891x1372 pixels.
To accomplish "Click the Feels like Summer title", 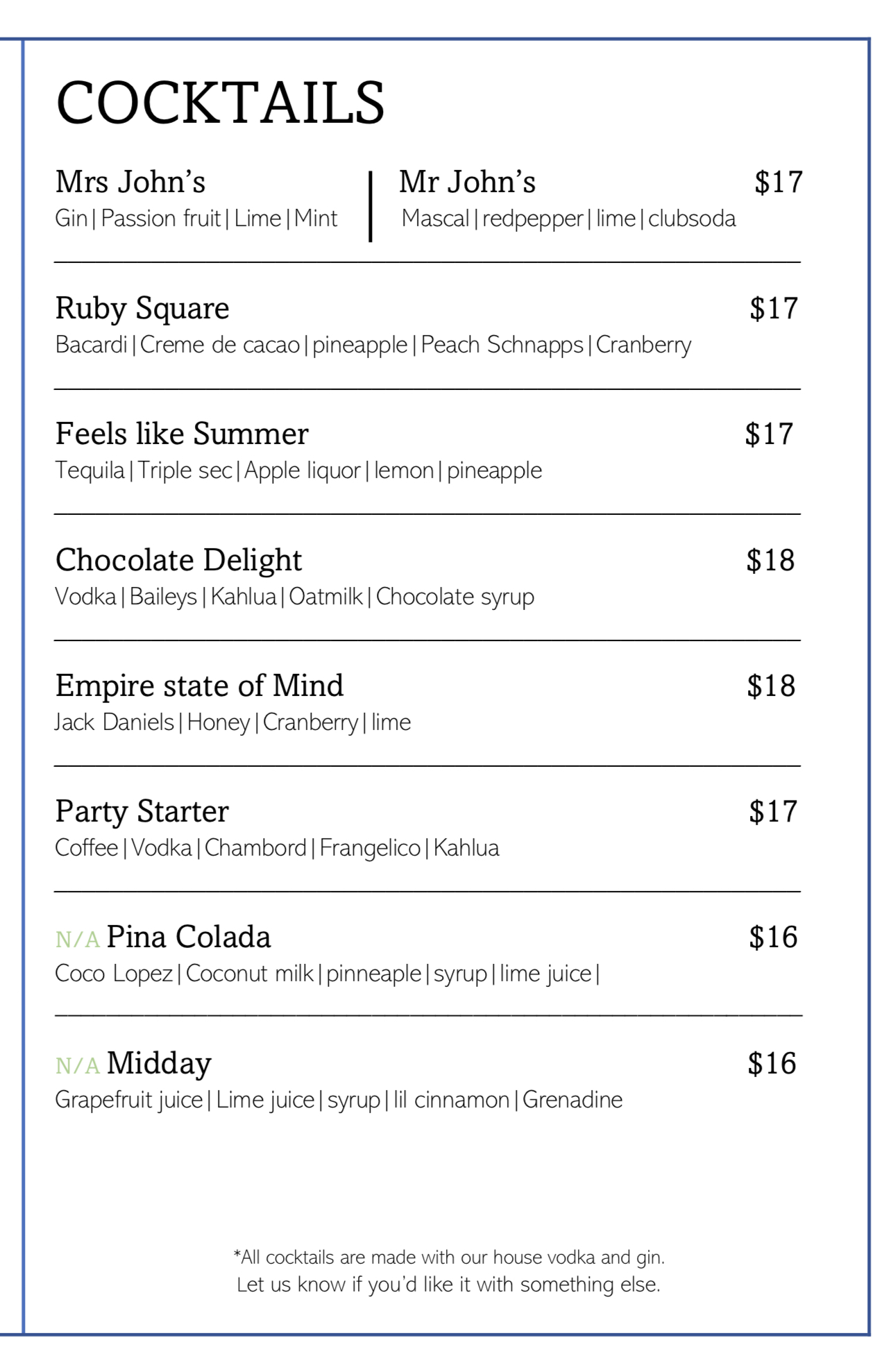I will [182, 434].
